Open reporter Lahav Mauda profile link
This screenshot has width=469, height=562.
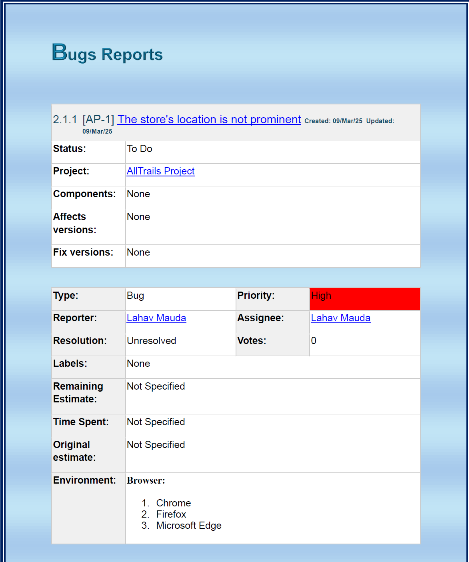click(156, 318)
